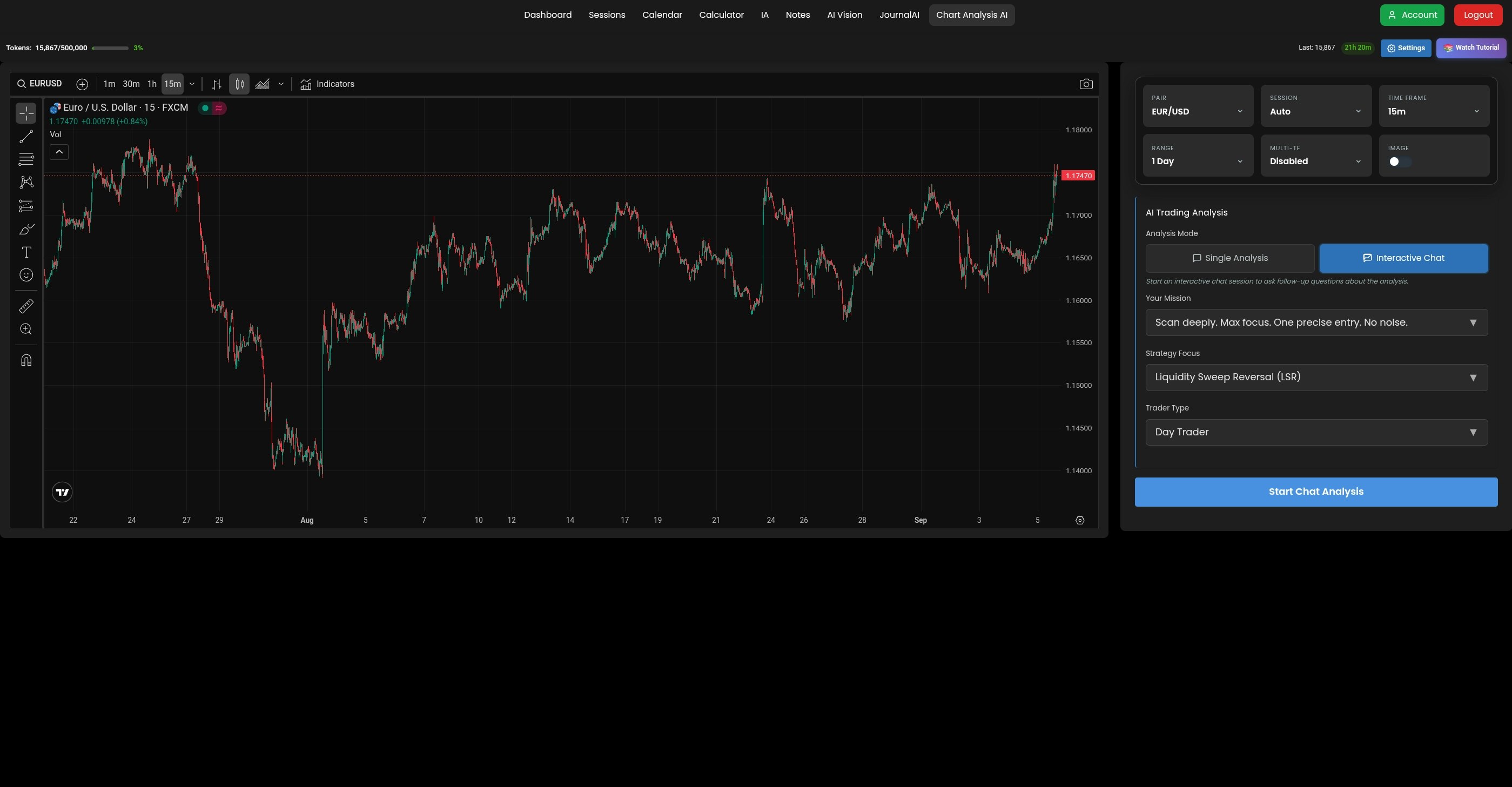Click the Watch Tutorial button
Screen dimensions: 1512x787
coord(1470,48)
